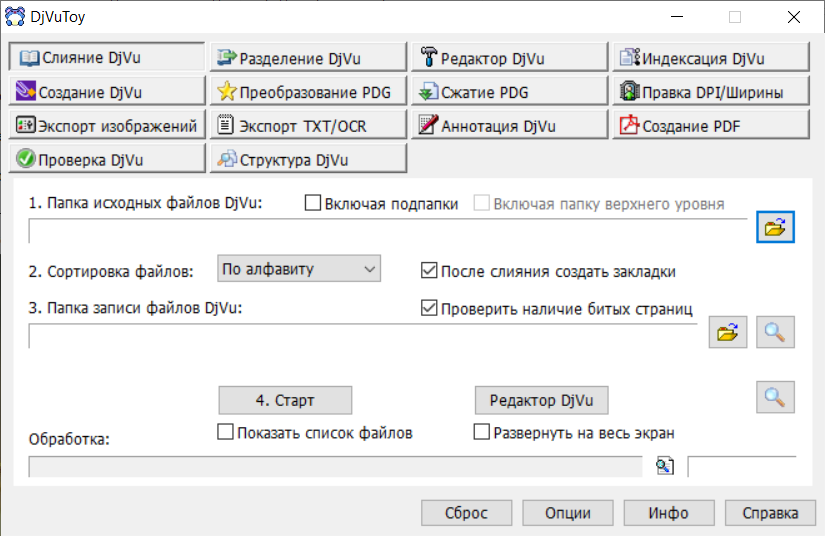Browse for the source DjVu folder

(775, 227)
